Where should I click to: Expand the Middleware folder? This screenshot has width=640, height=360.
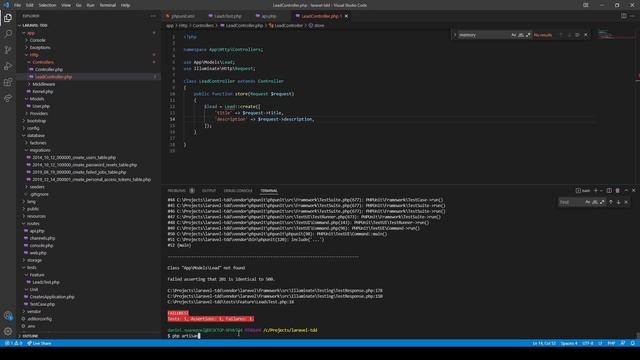pyautogui.click(x=44, y=84)
